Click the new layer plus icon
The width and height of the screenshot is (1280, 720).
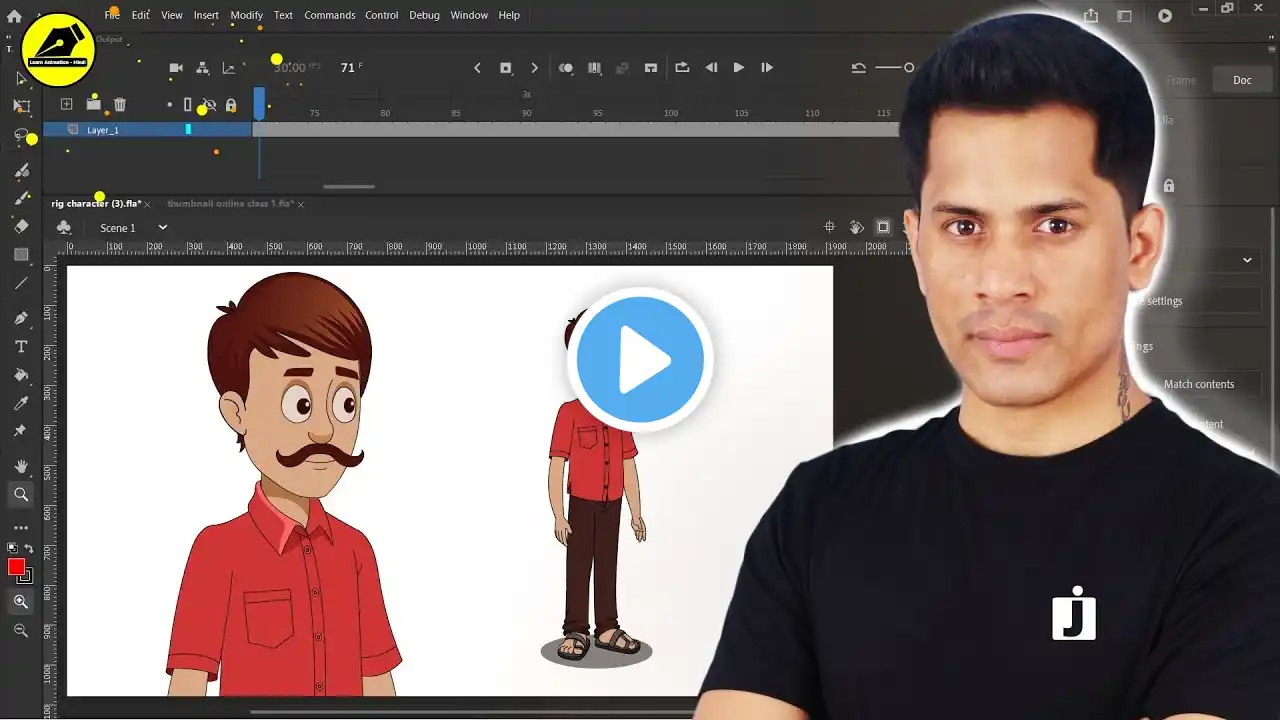(66, 104)
